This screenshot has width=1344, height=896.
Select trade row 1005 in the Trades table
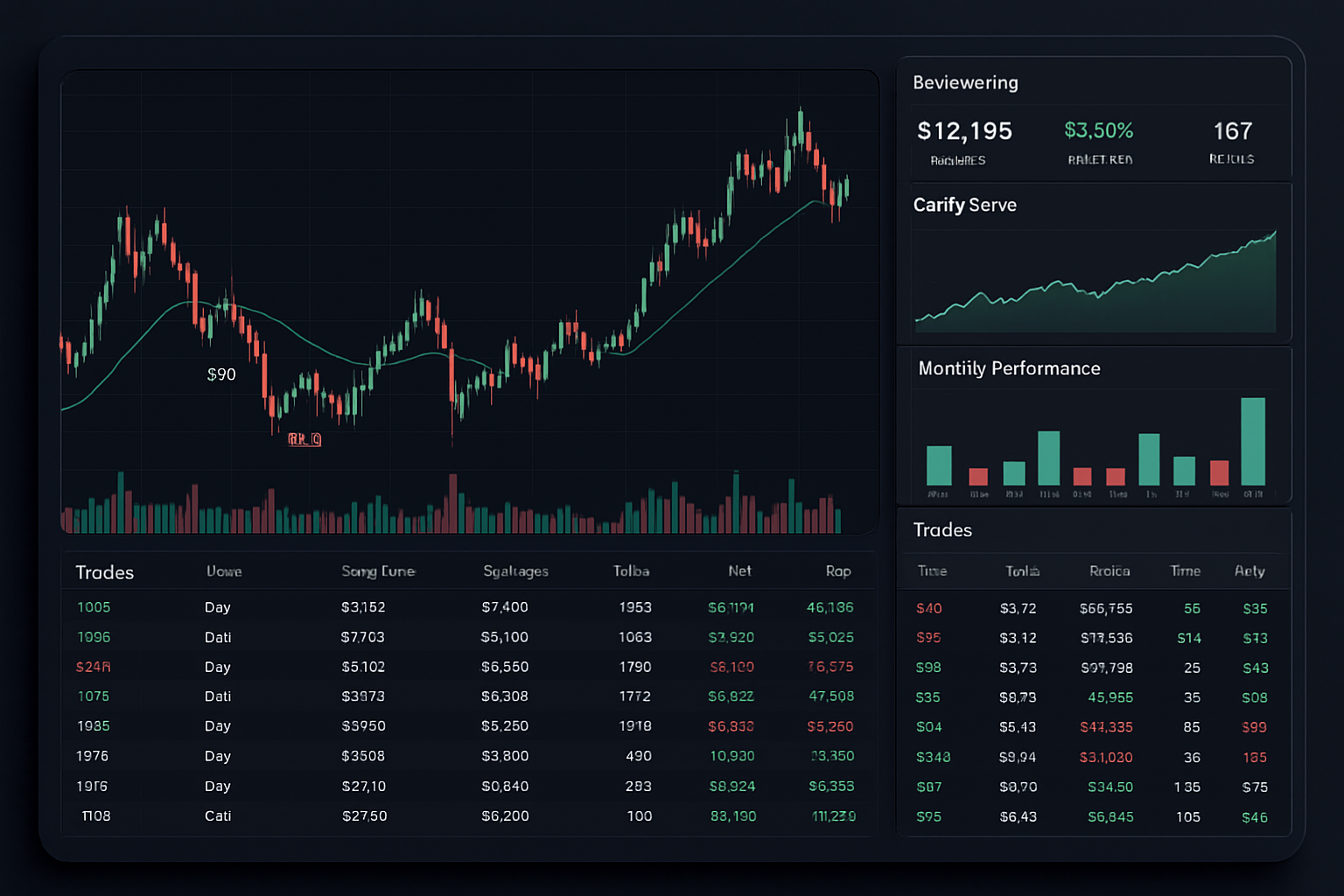(x=94, y=606)
